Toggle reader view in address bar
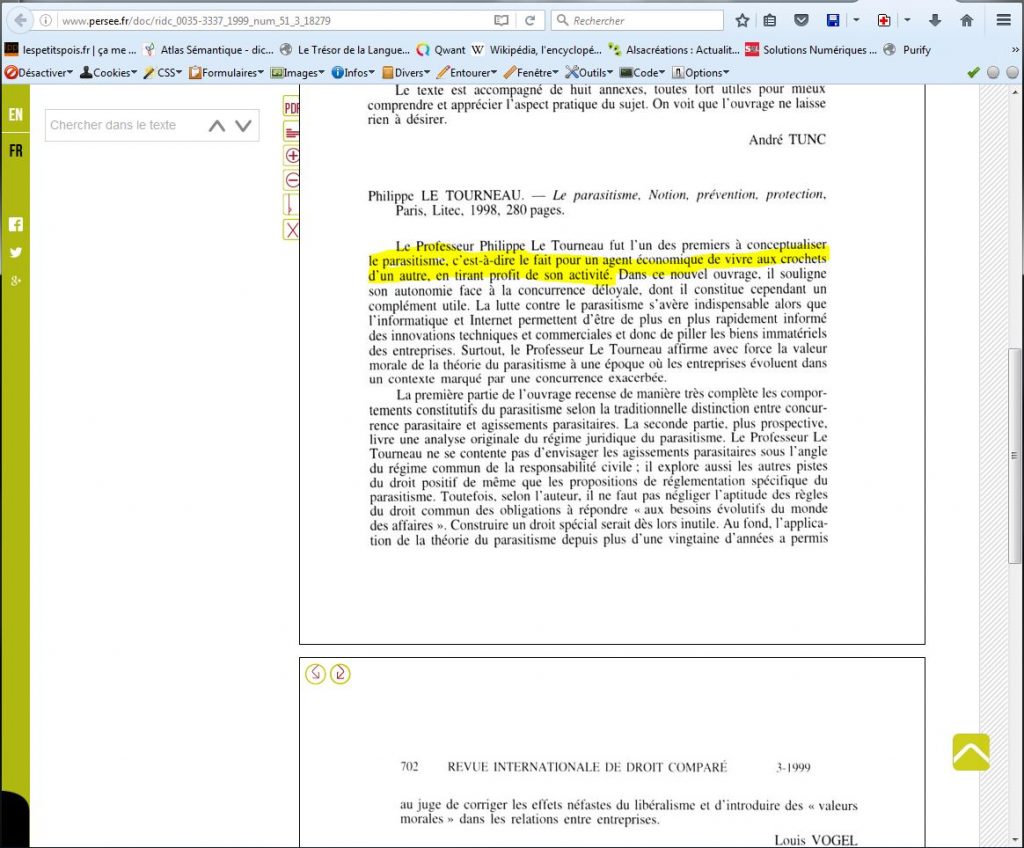This screenshot has height=848, width=1024. tap(501, 20)
